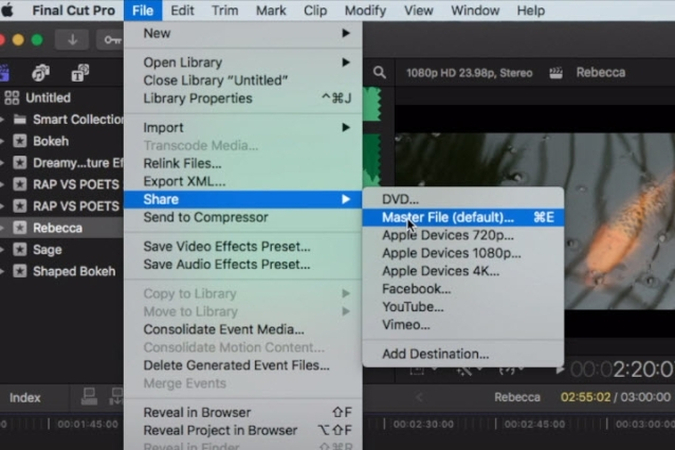Click the 02:55:02 / 03:00:00 duration
The image size is (675, 450).
click(616, 397)
